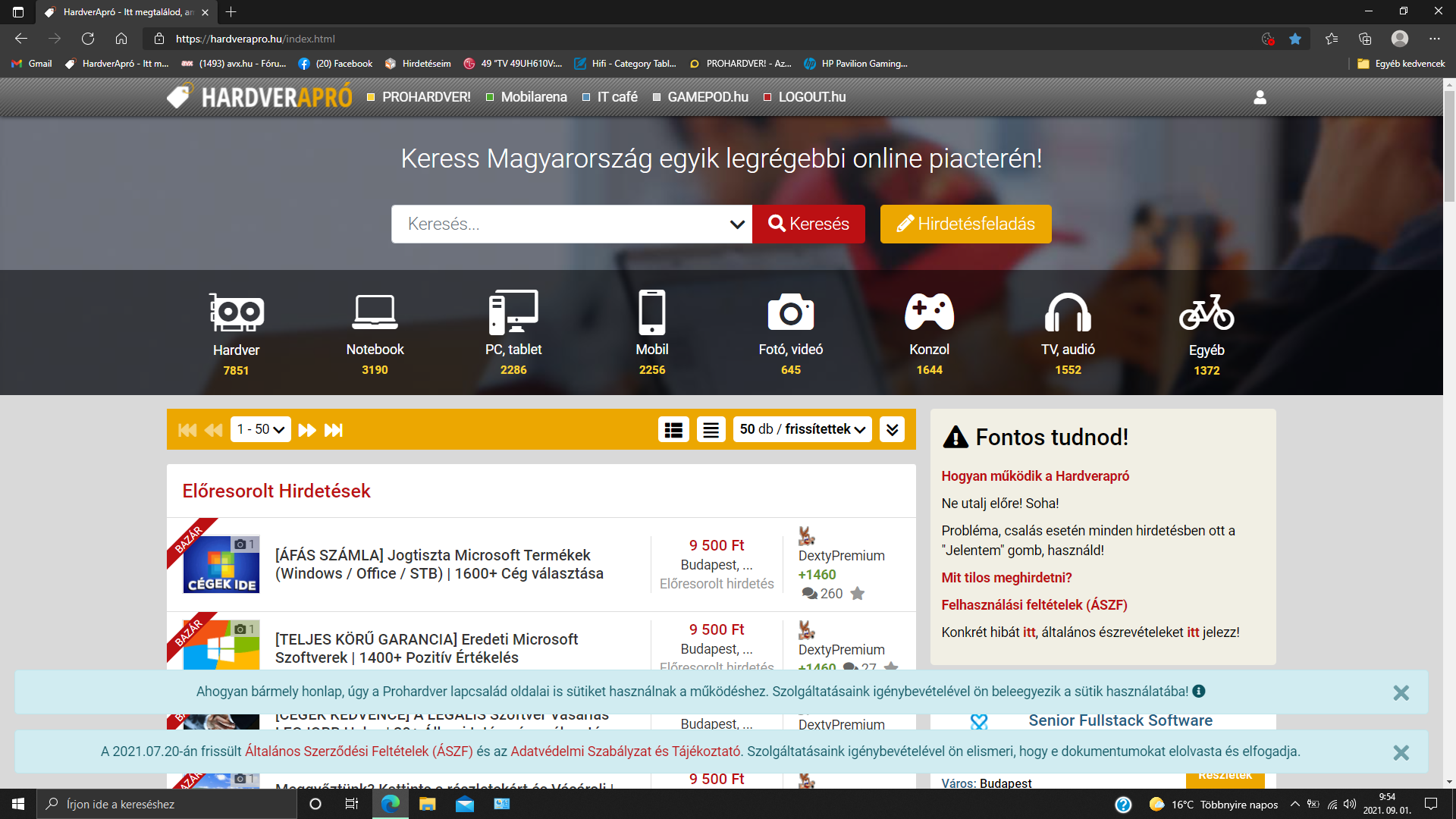The width and height of the screenshot is (1456, 819).
Task: Click in the Keresés search field
Action: 561,224
